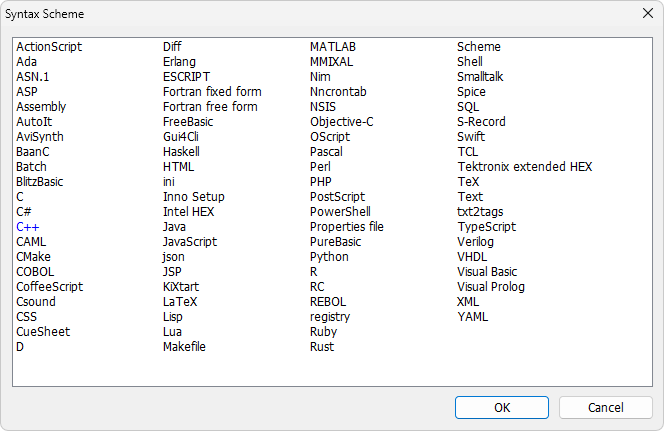Image resolution: width=664 pixels, height=431 pixels.
Task: Choose ActionScript at top of list
Action: click(49, 47)
